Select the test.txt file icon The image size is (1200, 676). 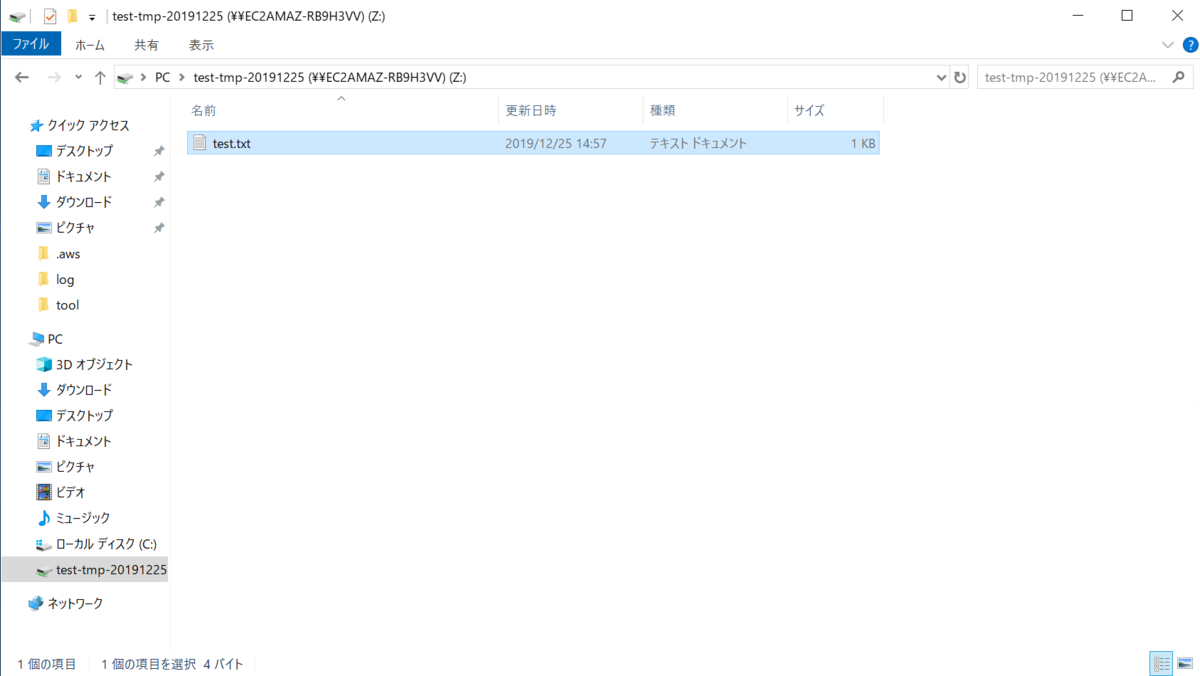pyautogui.click(x=200, y=143)
